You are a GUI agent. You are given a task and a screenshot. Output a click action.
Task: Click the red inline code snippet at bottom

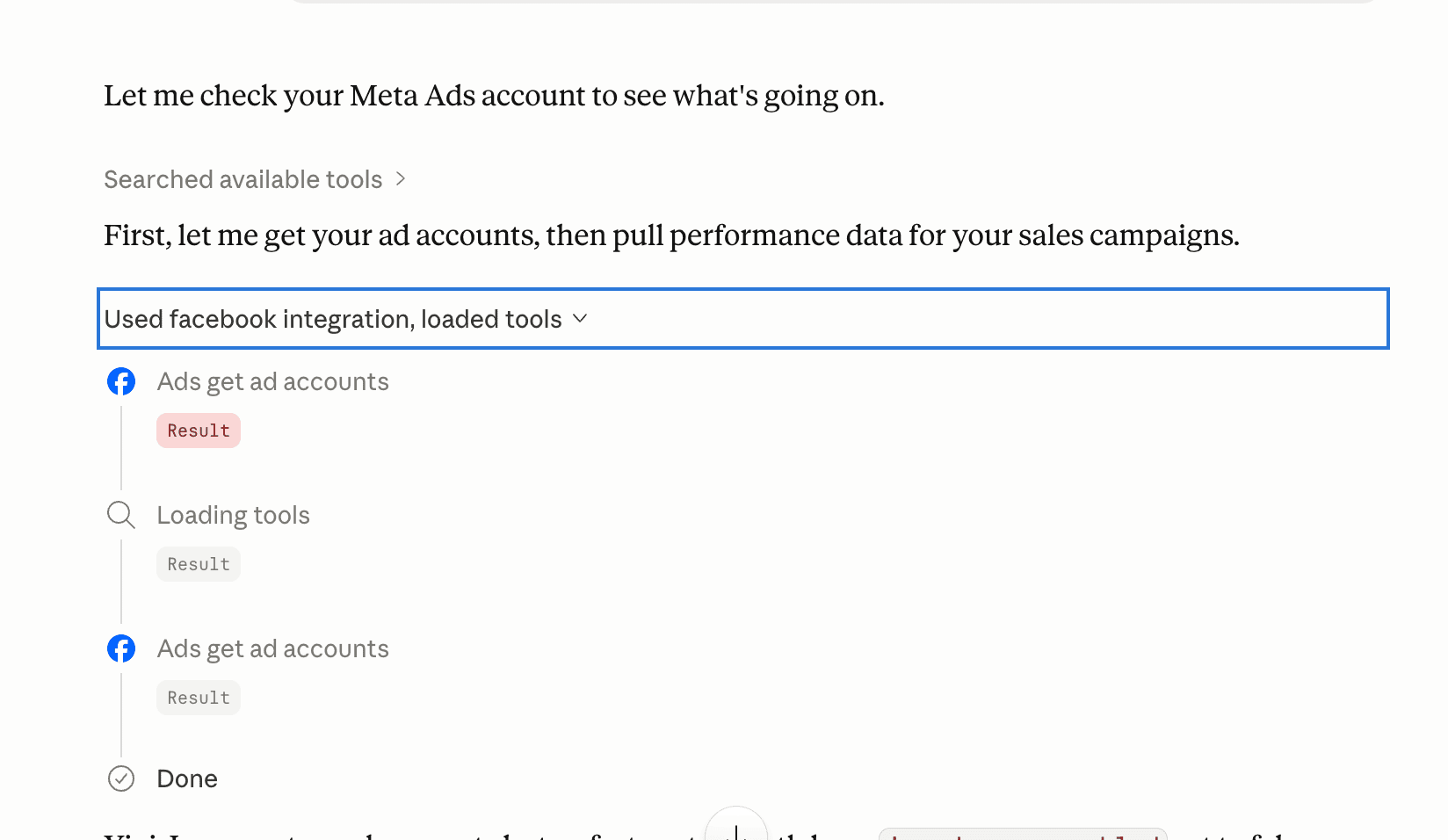[x=1023, y=834]
